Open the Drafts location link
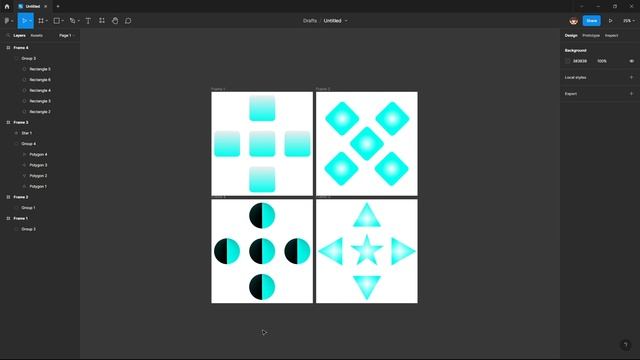Image resolution: width=640 pixels, height=360 pixels. pyautogui.click(x=310, y=21)
